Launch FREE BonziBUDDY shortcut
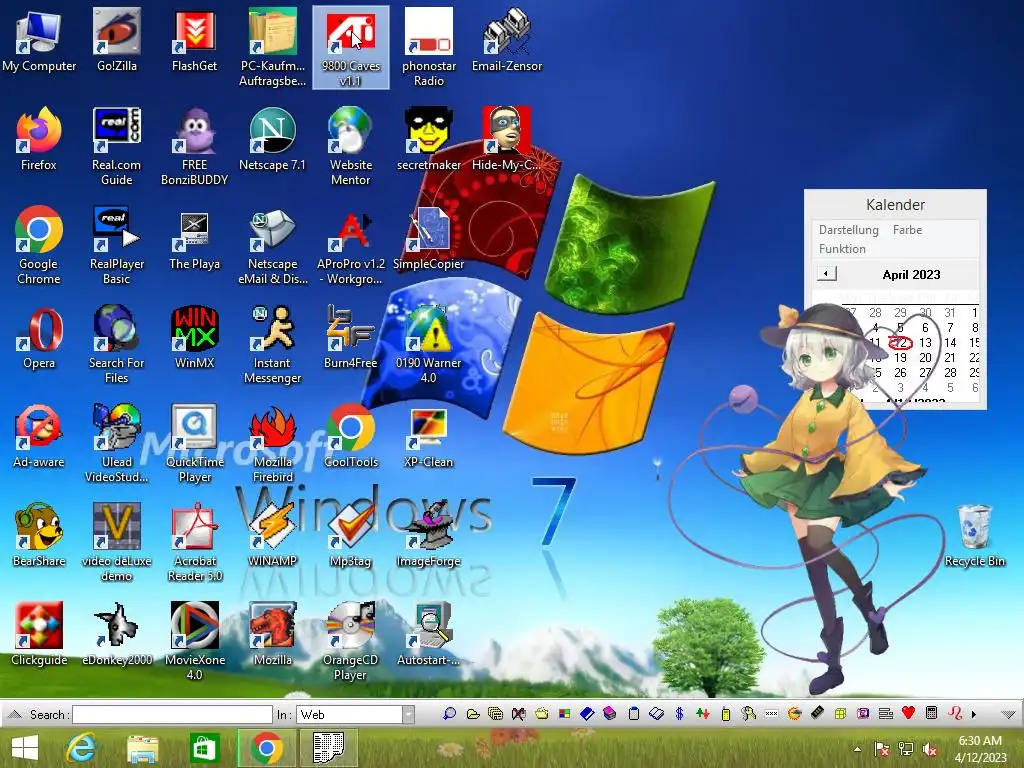This screenshot has height=768, width=1024. [194, 146]
